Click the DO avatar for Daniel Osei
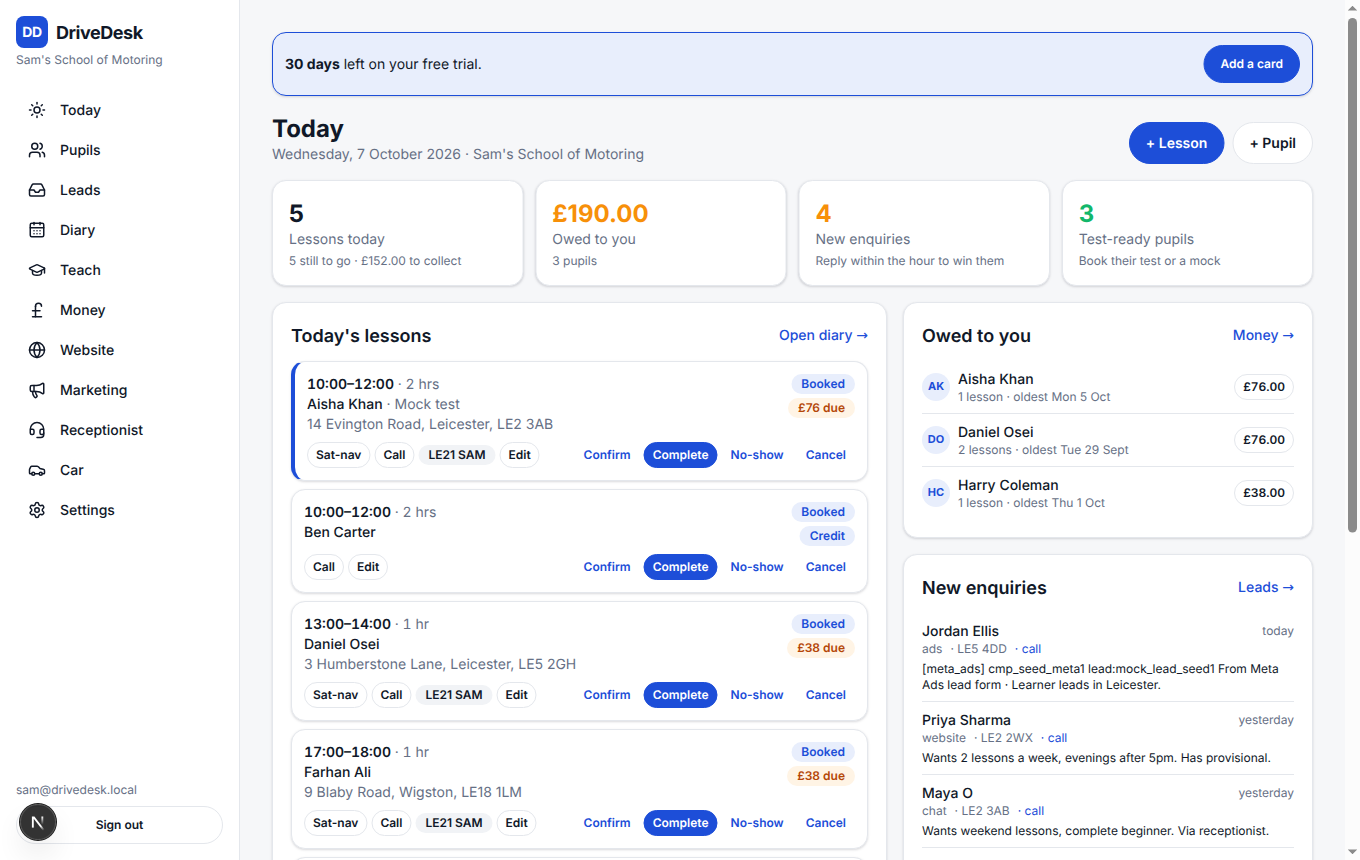The width and height of the screenshot is (1360, 860). [936, 440]
